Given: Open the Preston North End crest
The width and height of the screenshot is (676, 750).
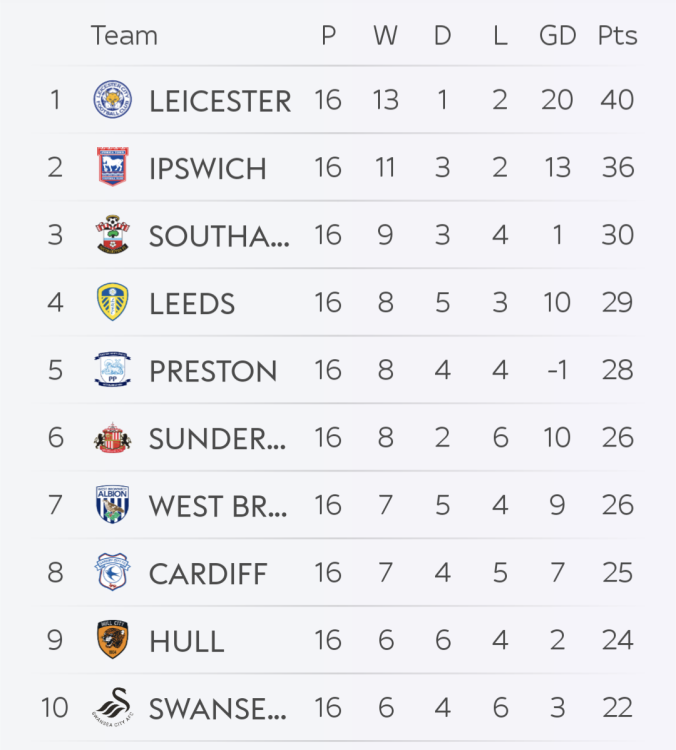Looking at the screenshot, I should pos(111,370).
